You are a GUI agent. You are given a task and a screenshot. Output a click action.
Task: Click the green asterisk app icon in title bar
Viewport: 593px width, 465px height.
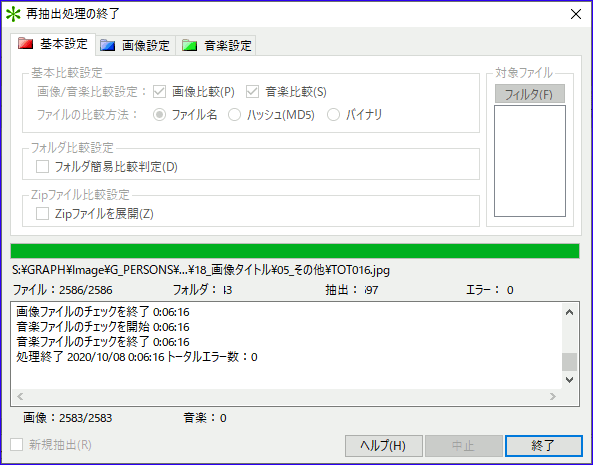(x=13, y=14)
